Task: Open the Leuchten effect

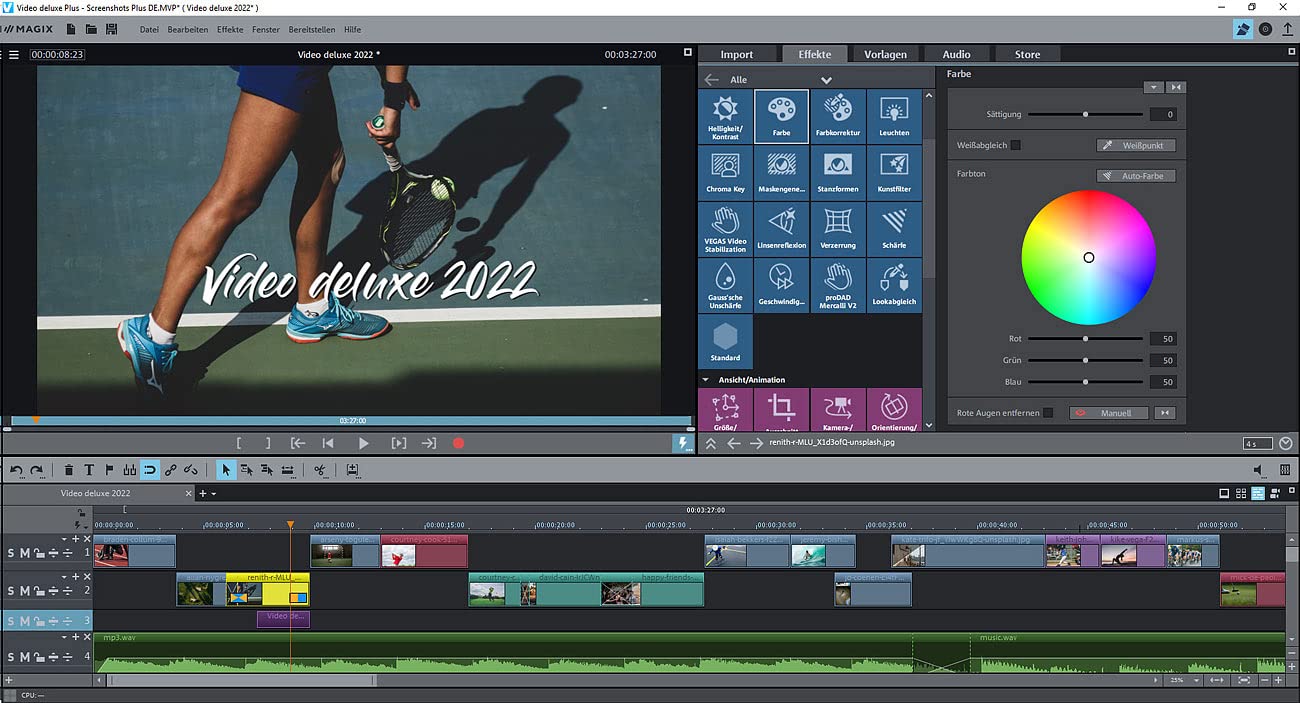Action: [894, 117]
